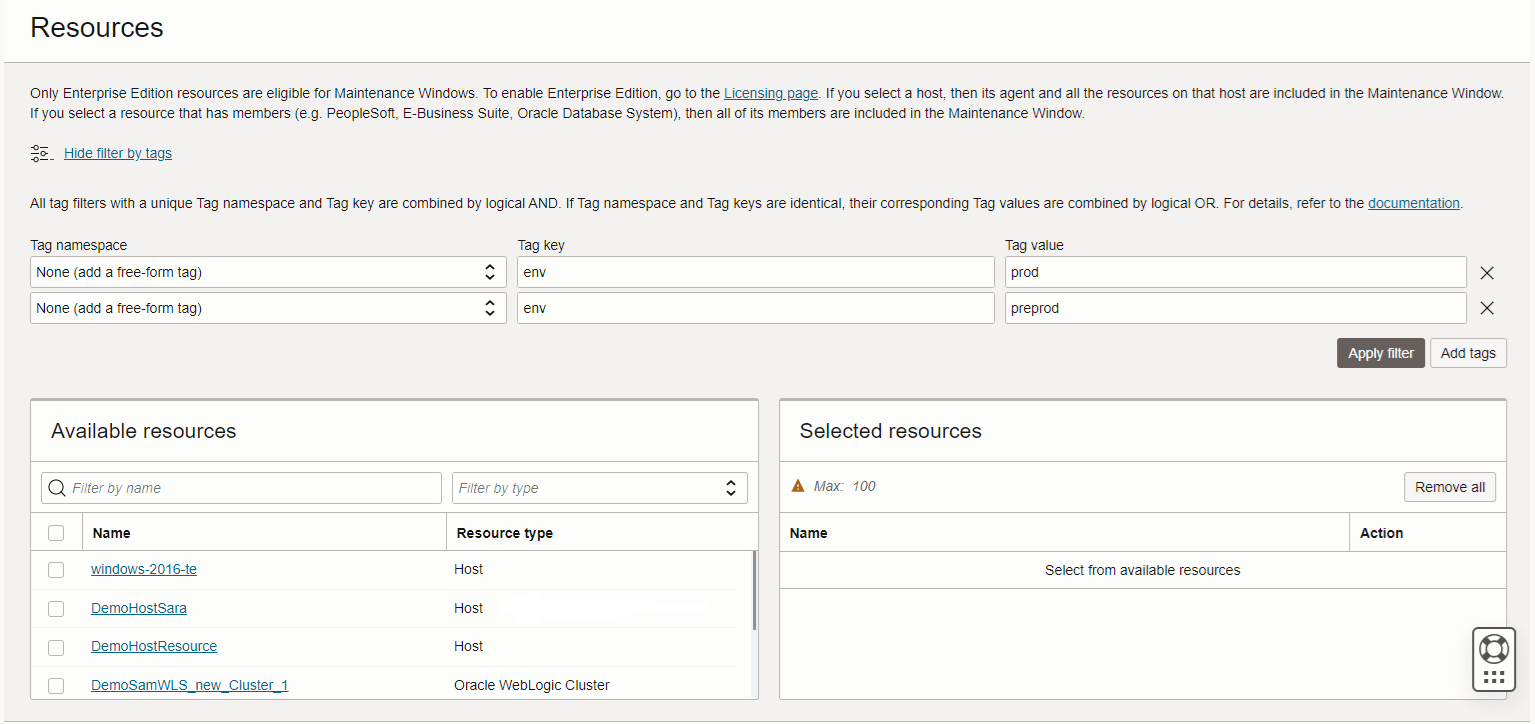Open the Licensing page link
1535x724 pixels.
click(x=770, y=93)
